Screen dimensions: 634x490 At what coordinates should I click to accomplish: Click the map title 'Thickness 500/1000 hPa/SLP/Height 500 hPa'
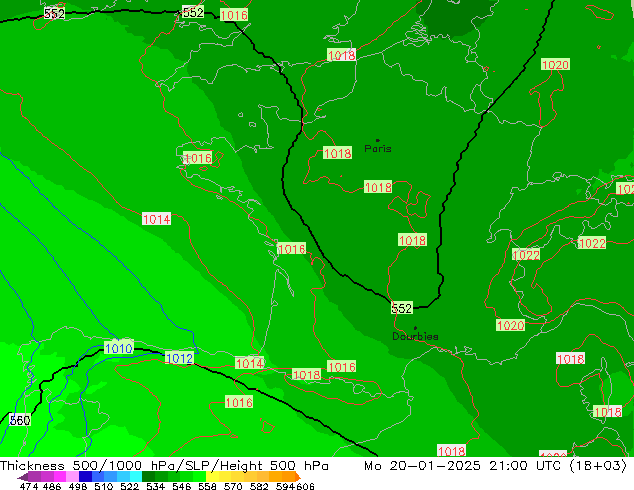pos(164,466)
